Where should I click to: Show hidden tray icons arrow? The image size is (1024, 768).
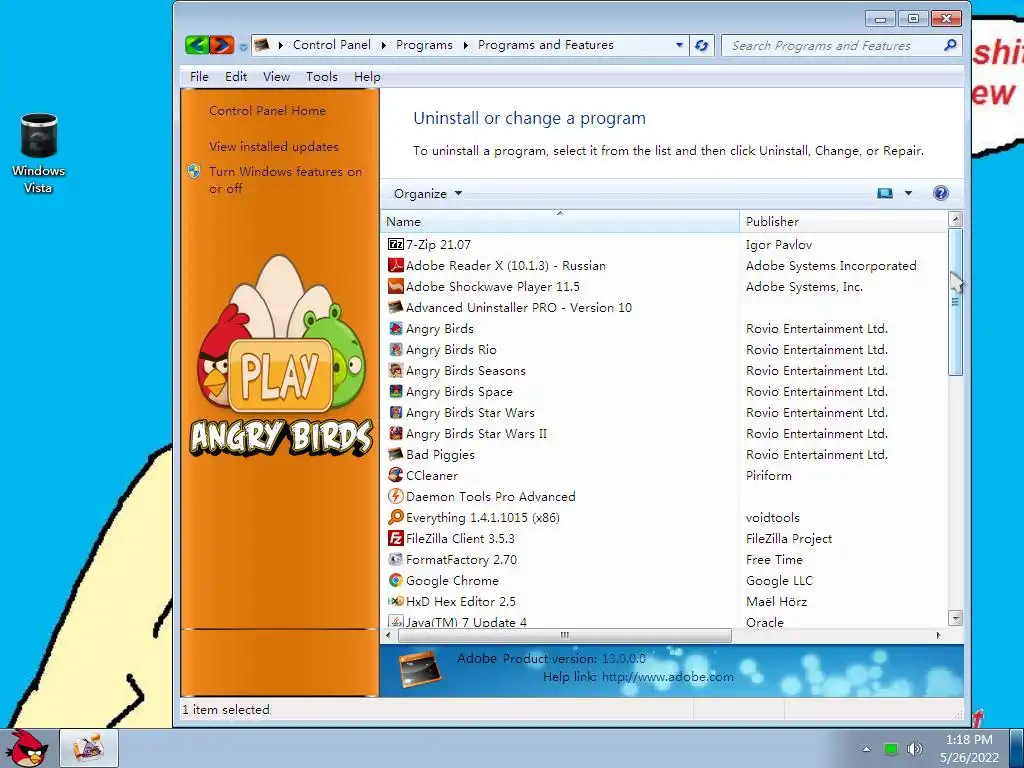tap(867, 748)
